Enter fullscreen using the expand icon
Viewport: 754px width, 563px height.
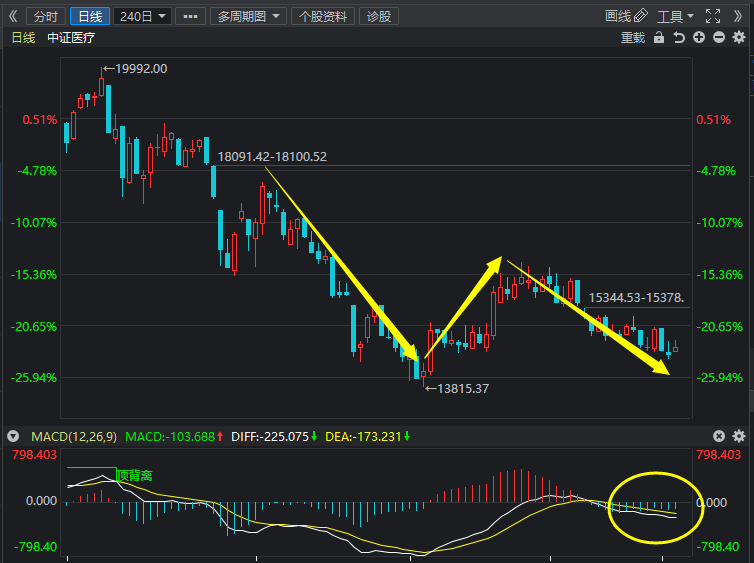coord(713,16)
